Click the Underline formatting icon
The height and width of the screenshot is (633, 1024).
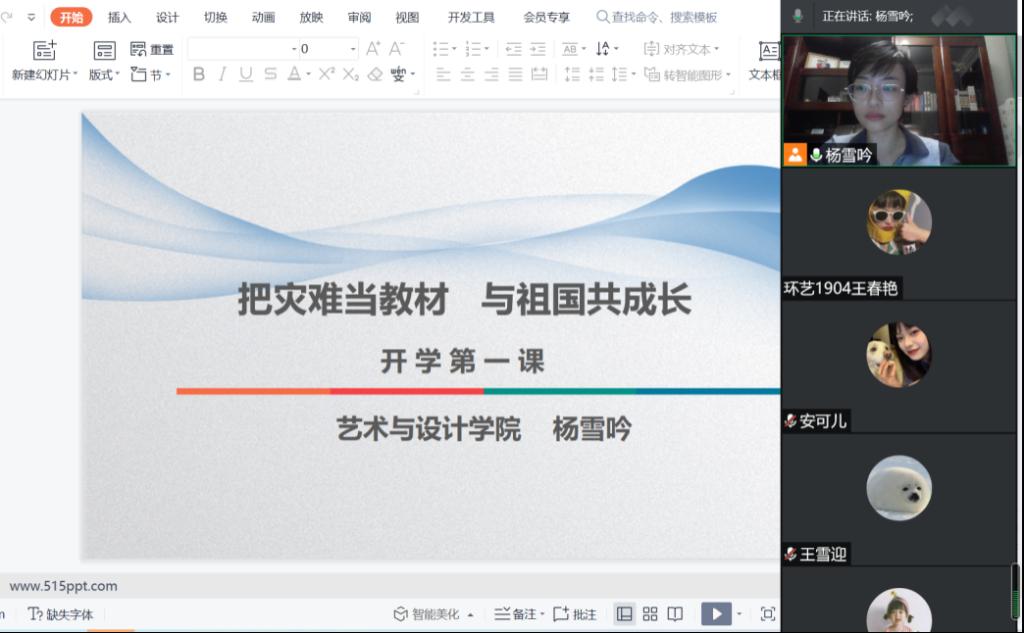246,75
